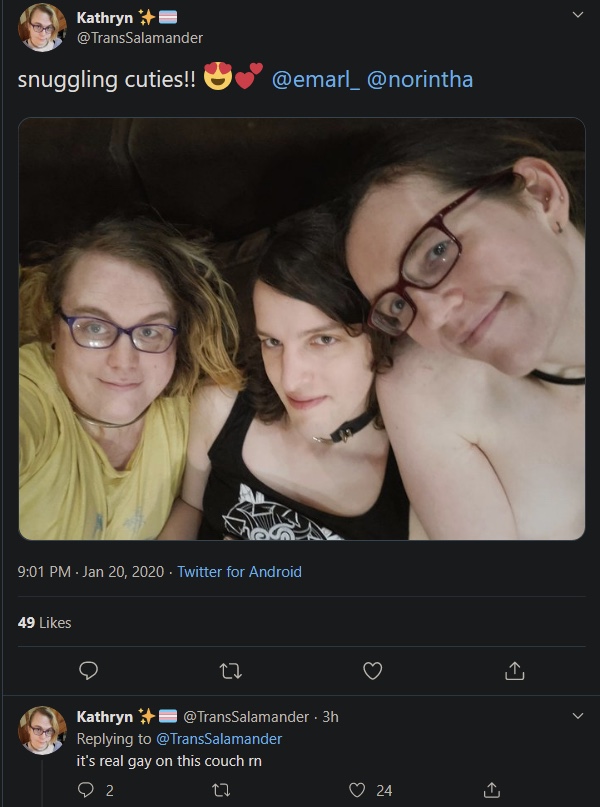
Task: Open the main tweet's chevron options menu
Action: pos(578,14)
